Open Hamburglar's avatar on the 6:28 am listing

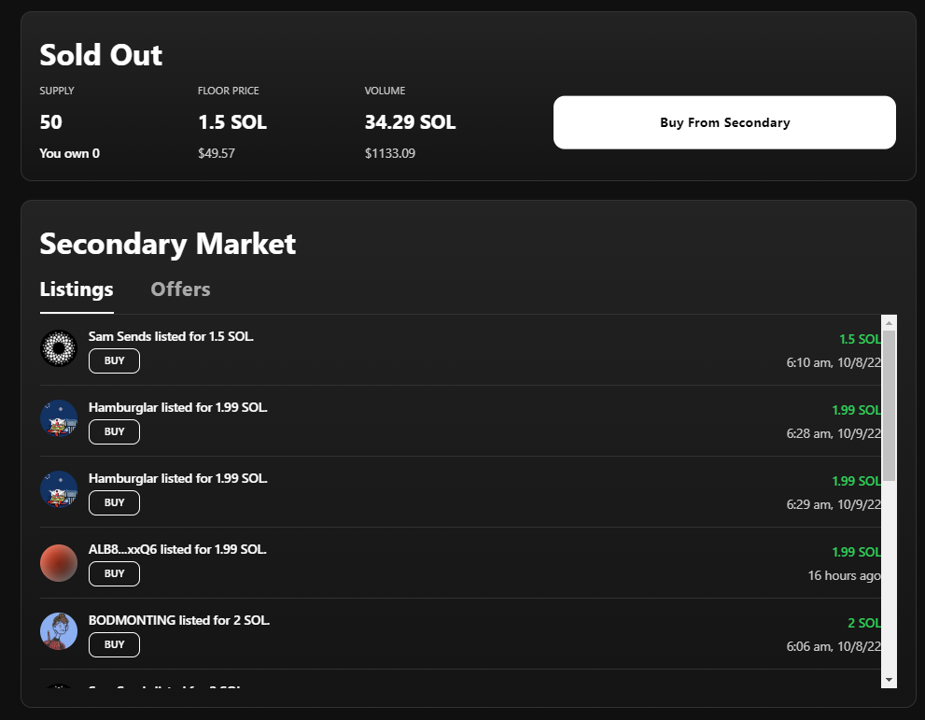pyautogui.click(x=58, y=419)
